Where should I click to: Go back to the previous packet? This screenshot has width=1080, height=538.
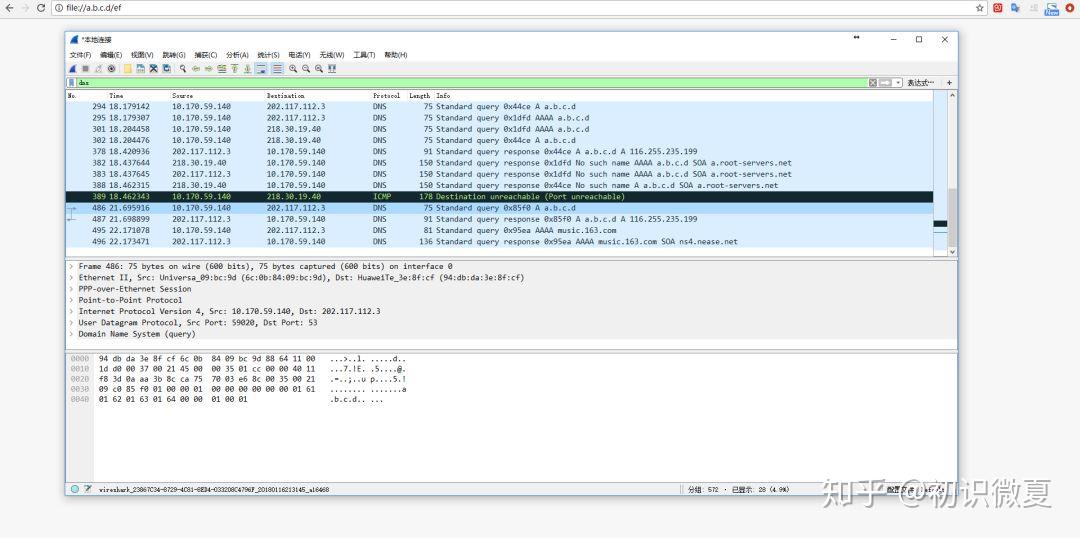pyautogui.click(x=196, y=69)
